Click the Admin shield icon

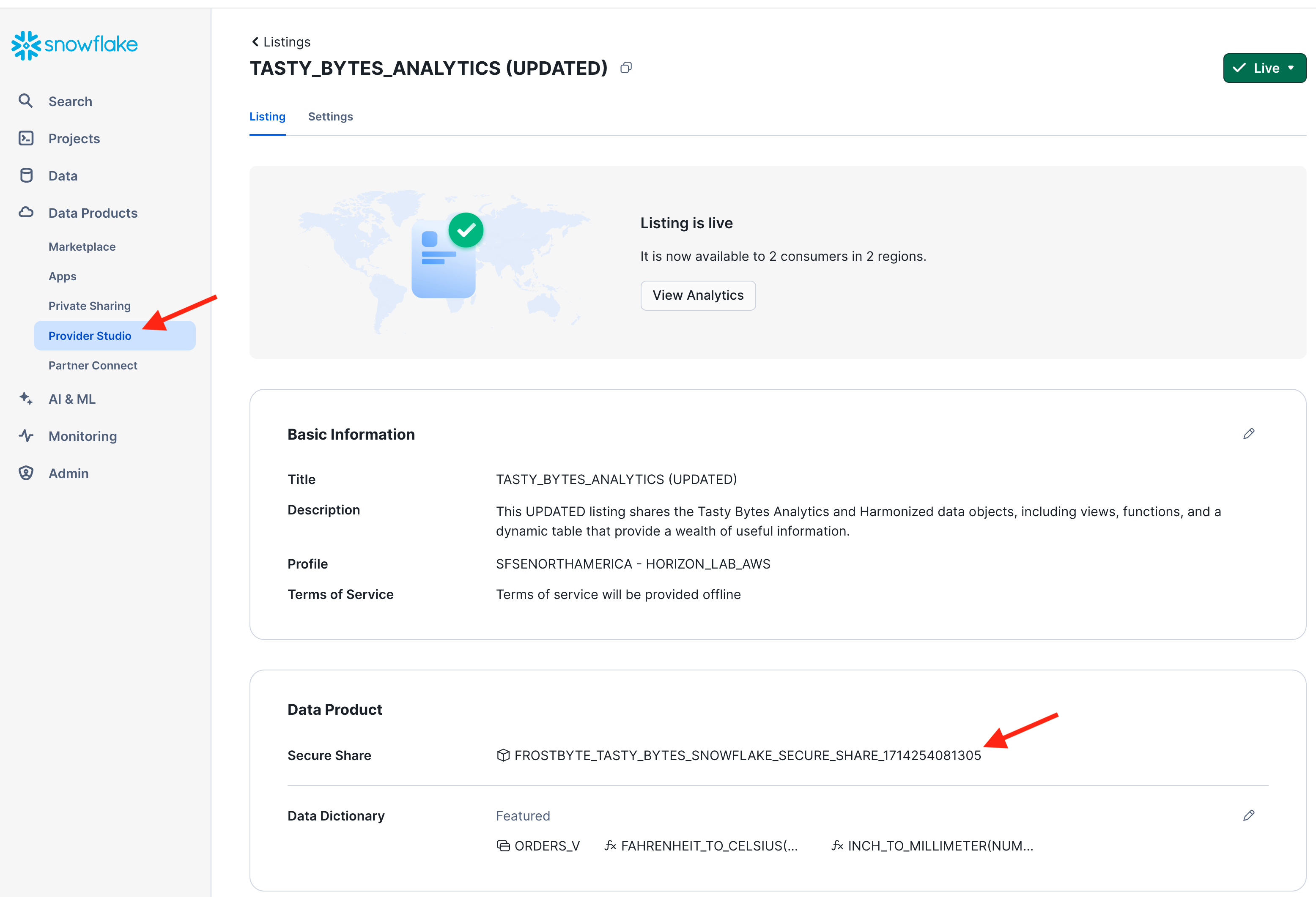tap(26, 473)
